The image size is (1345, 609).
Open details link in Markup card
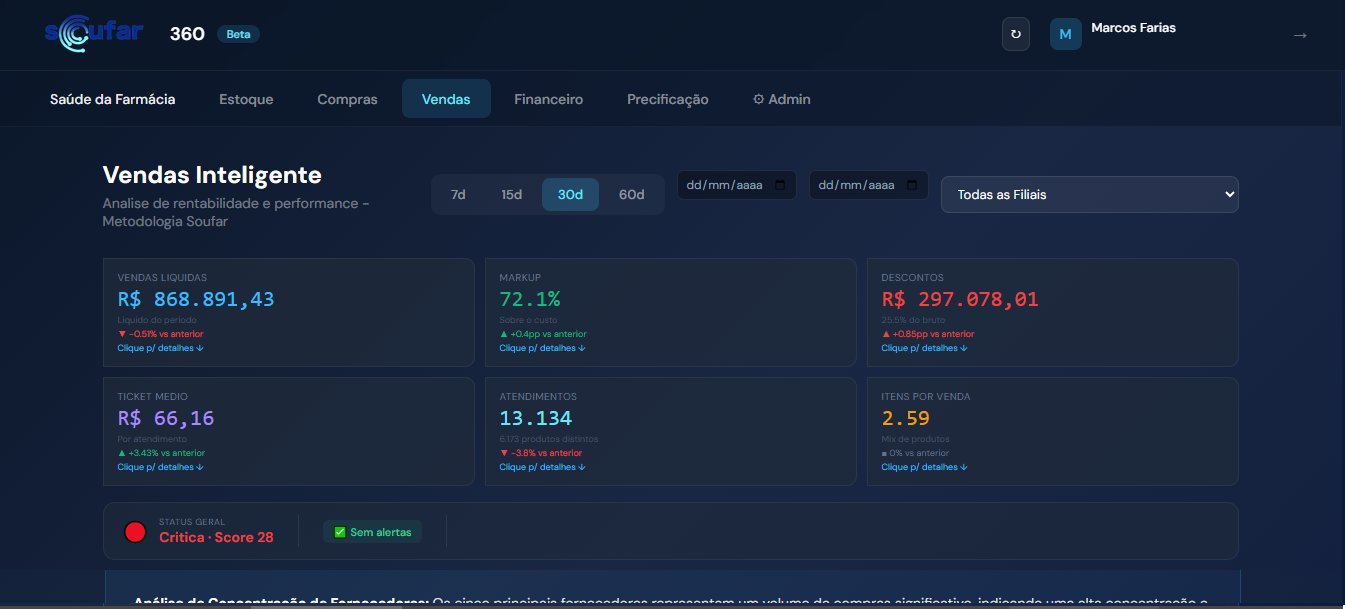pos(543,348)
